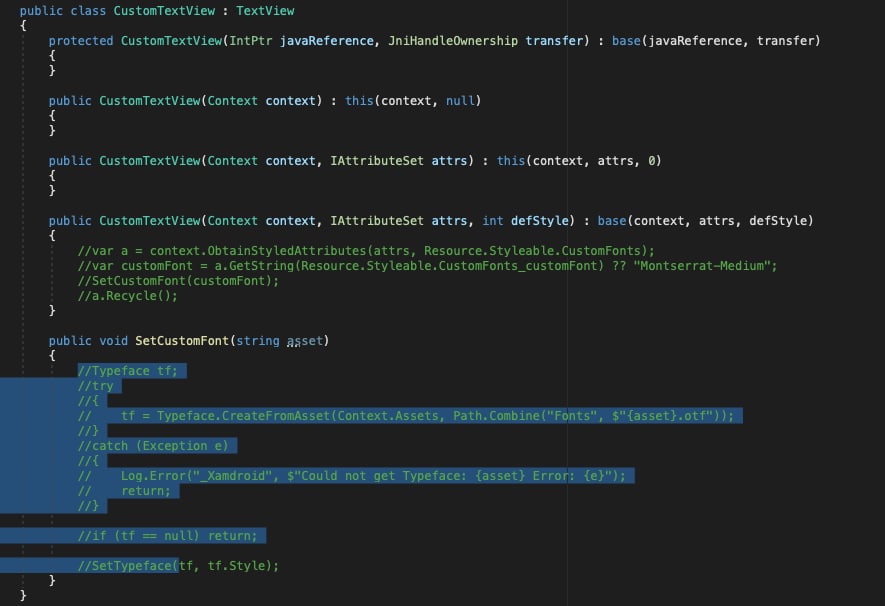Click the class name CustomTextView in the declaration

point(164,11)
